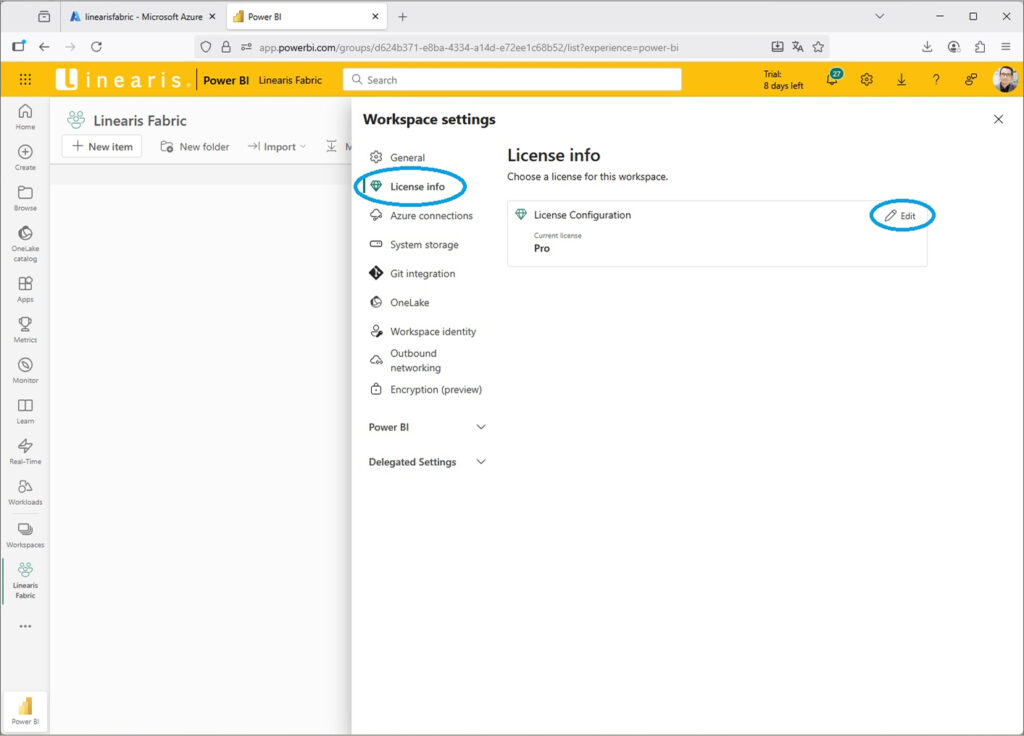Open a new browser tab
Image resolution: width=1024 pixels, height=736 pixels.
(x=402, y=16)
